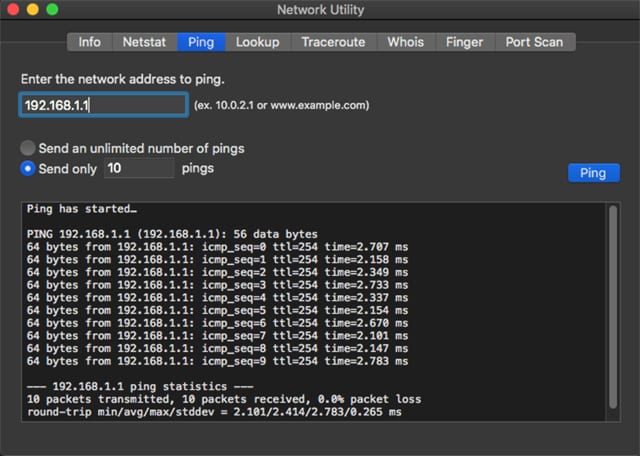Zoom the window with the green button

[52, 10]
